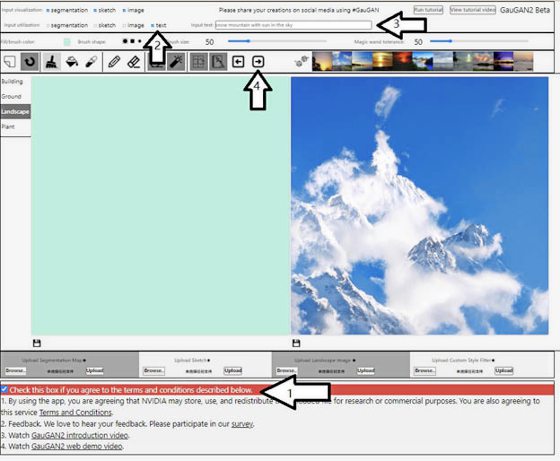Open new blank canvas page icon

10,62
